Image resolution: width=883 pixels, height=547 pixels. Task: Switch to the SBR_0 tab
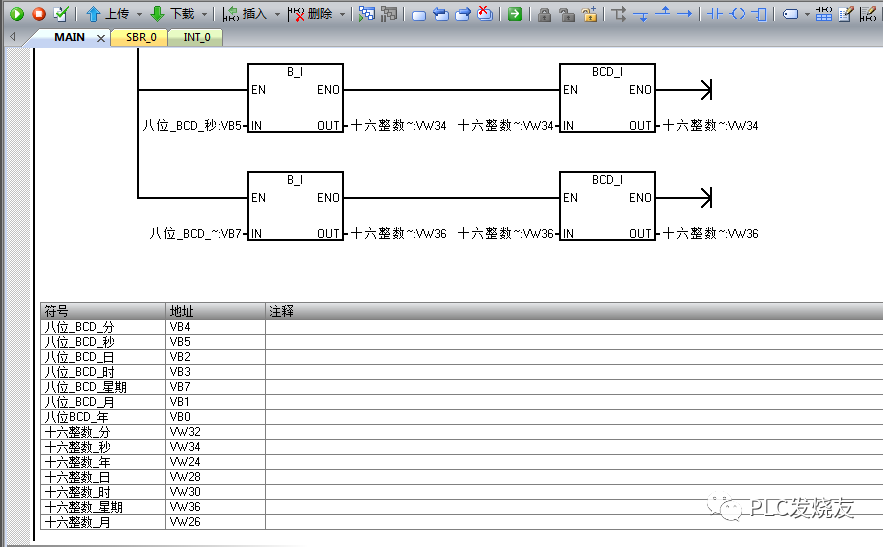(x=141, y=37)
